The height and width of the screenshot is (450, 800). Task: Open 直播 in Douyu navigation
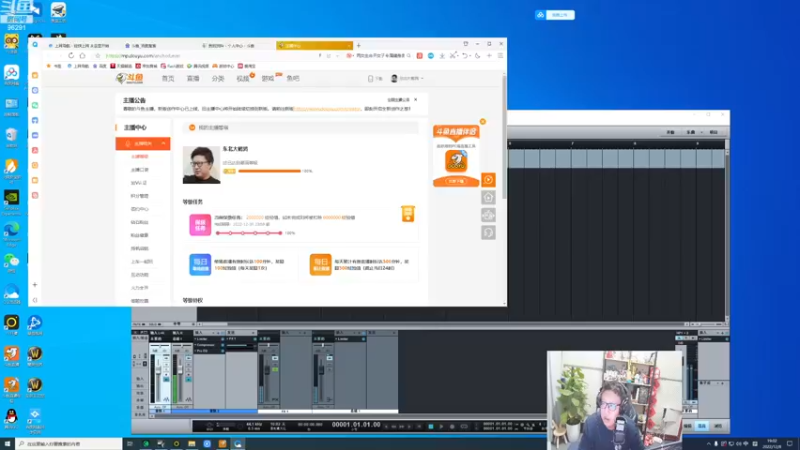pyautogui.click(x=193, y=79)
